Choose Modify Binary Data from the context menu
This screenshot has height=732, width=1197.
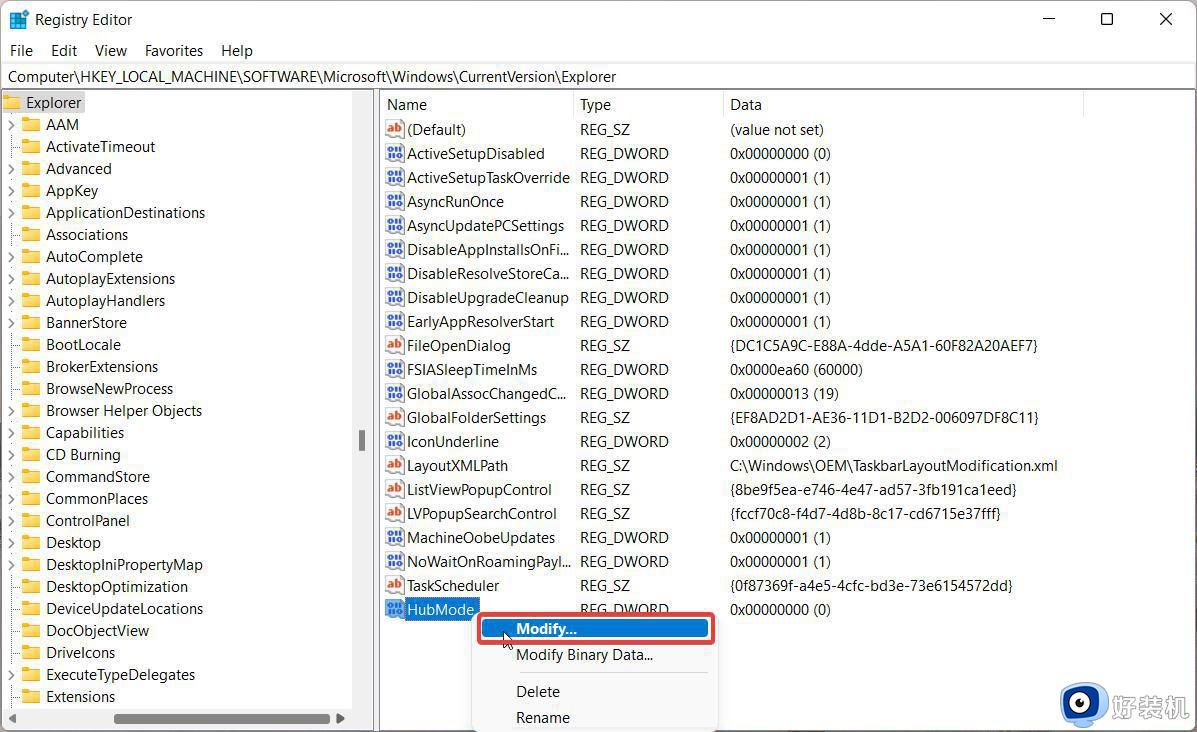pyautogui.click(x=584, y=655)
